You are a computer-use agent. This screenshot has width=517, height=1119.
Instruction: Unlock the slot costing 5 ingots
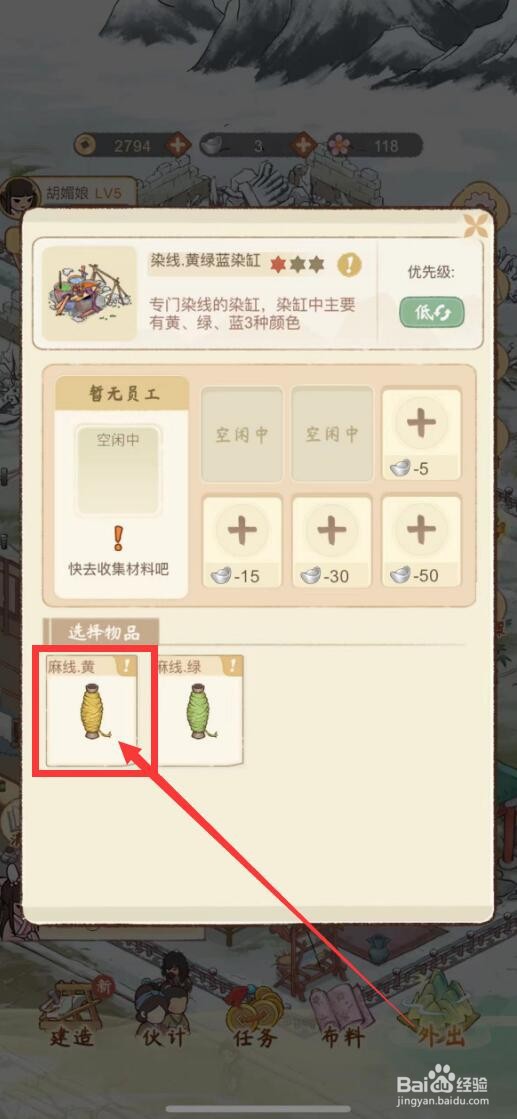421,434
